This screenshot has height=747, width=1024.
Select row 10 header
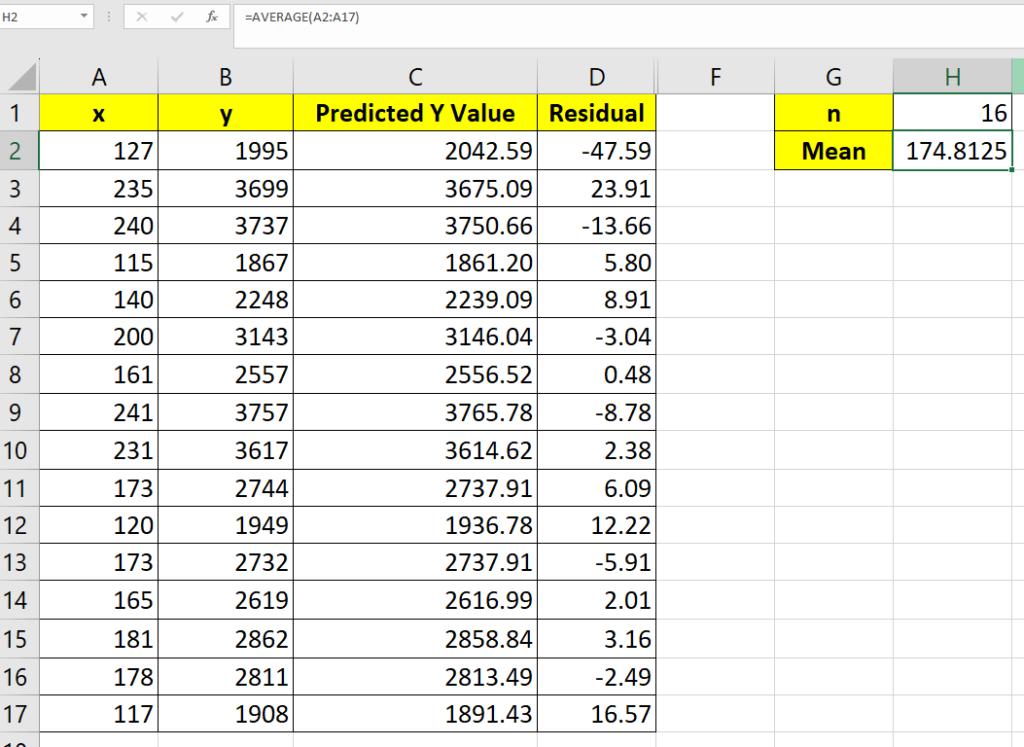click(x=18, y=450)
